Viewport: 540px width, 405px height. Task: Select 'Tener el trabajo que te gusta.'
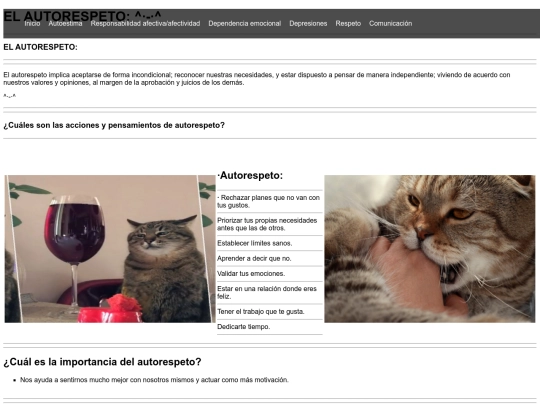[x=261, y=311]
